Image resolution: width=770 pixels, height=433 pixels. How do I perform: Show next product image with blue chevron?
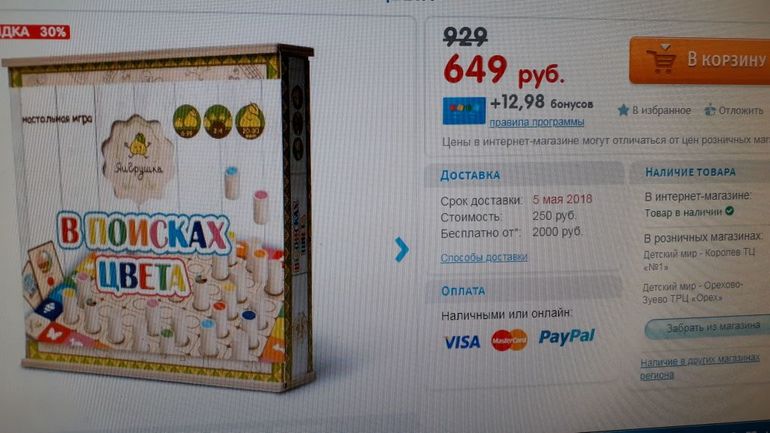(402, 249)
